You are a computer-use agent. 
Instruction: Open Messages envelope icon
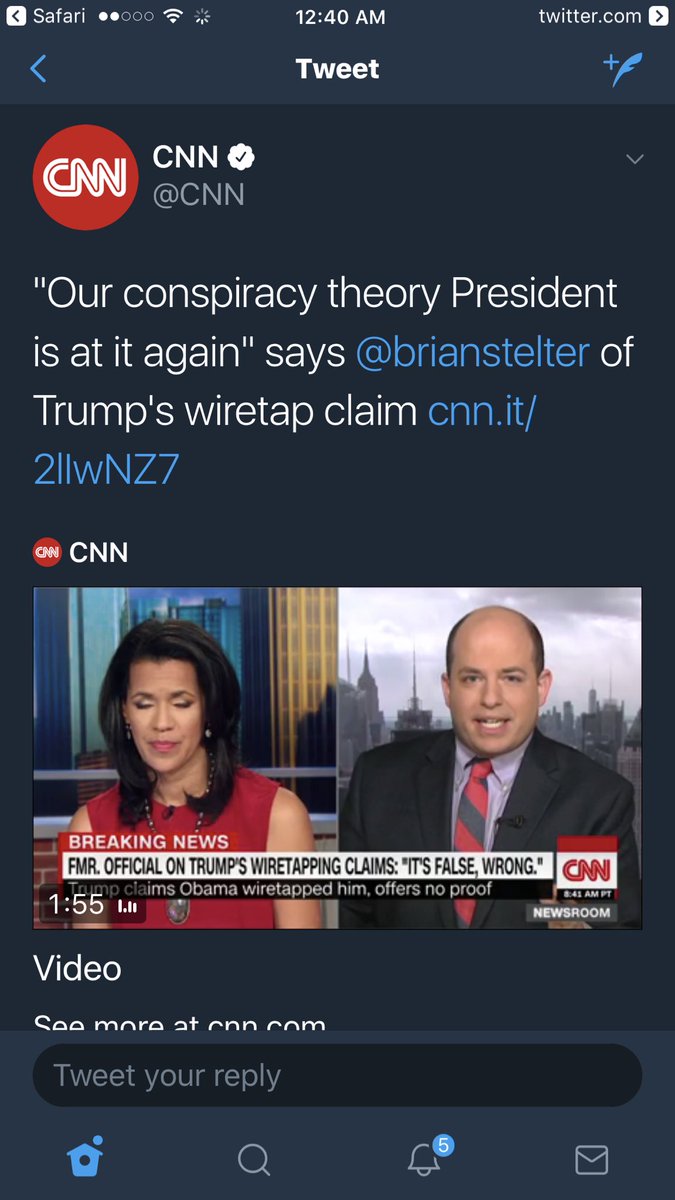591,1160
